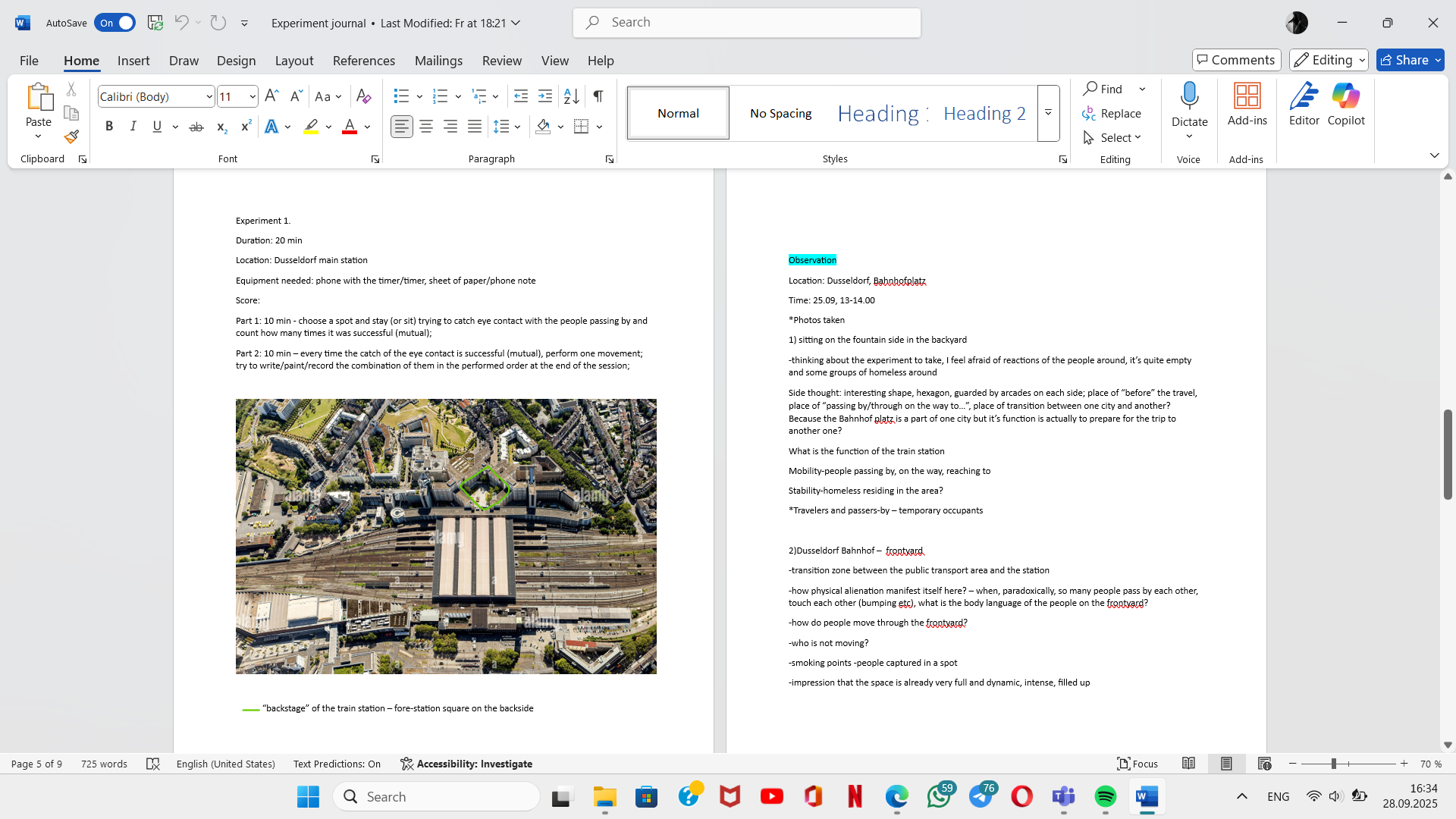
Task: Apply strikethrough formatting
Action: click(x=196, y=127)
